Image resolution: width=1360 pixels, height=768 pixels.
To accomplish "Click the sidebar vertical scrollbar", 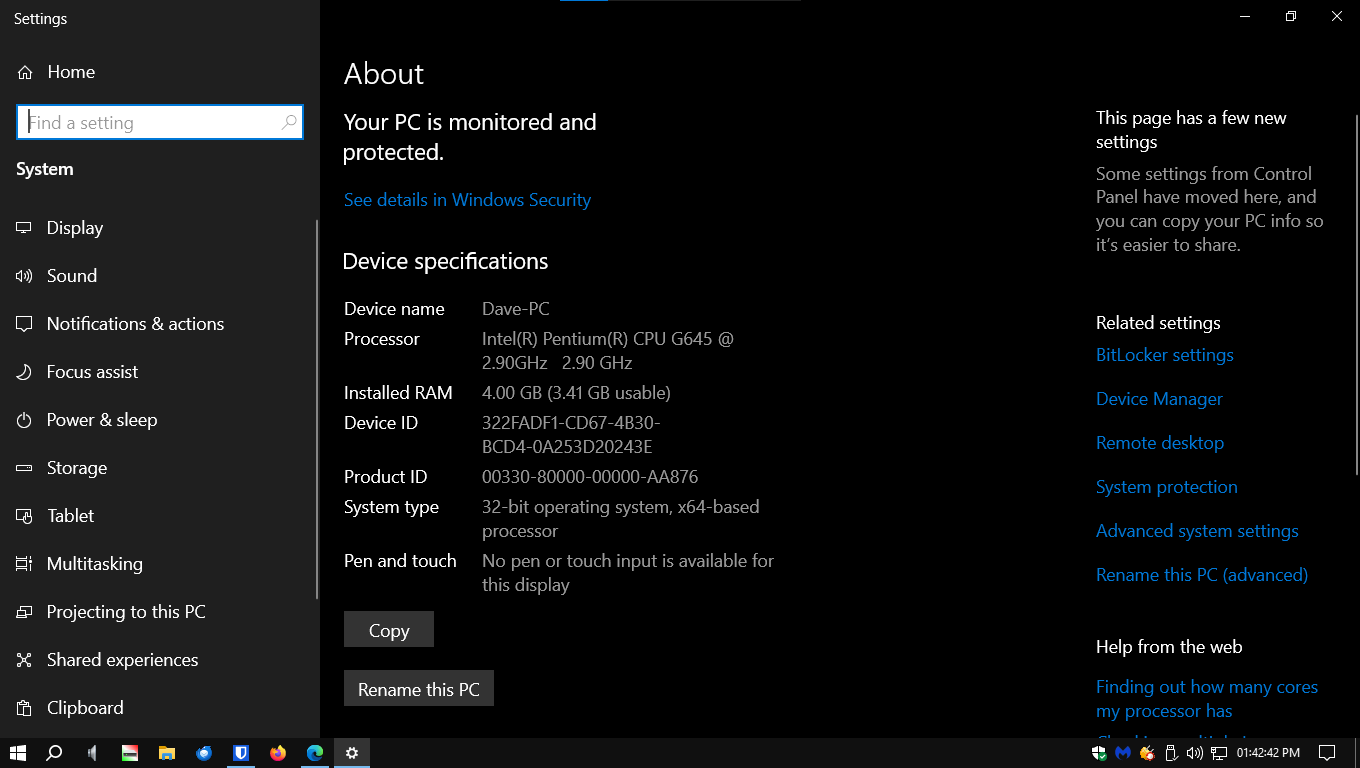I will click(317, 410).
